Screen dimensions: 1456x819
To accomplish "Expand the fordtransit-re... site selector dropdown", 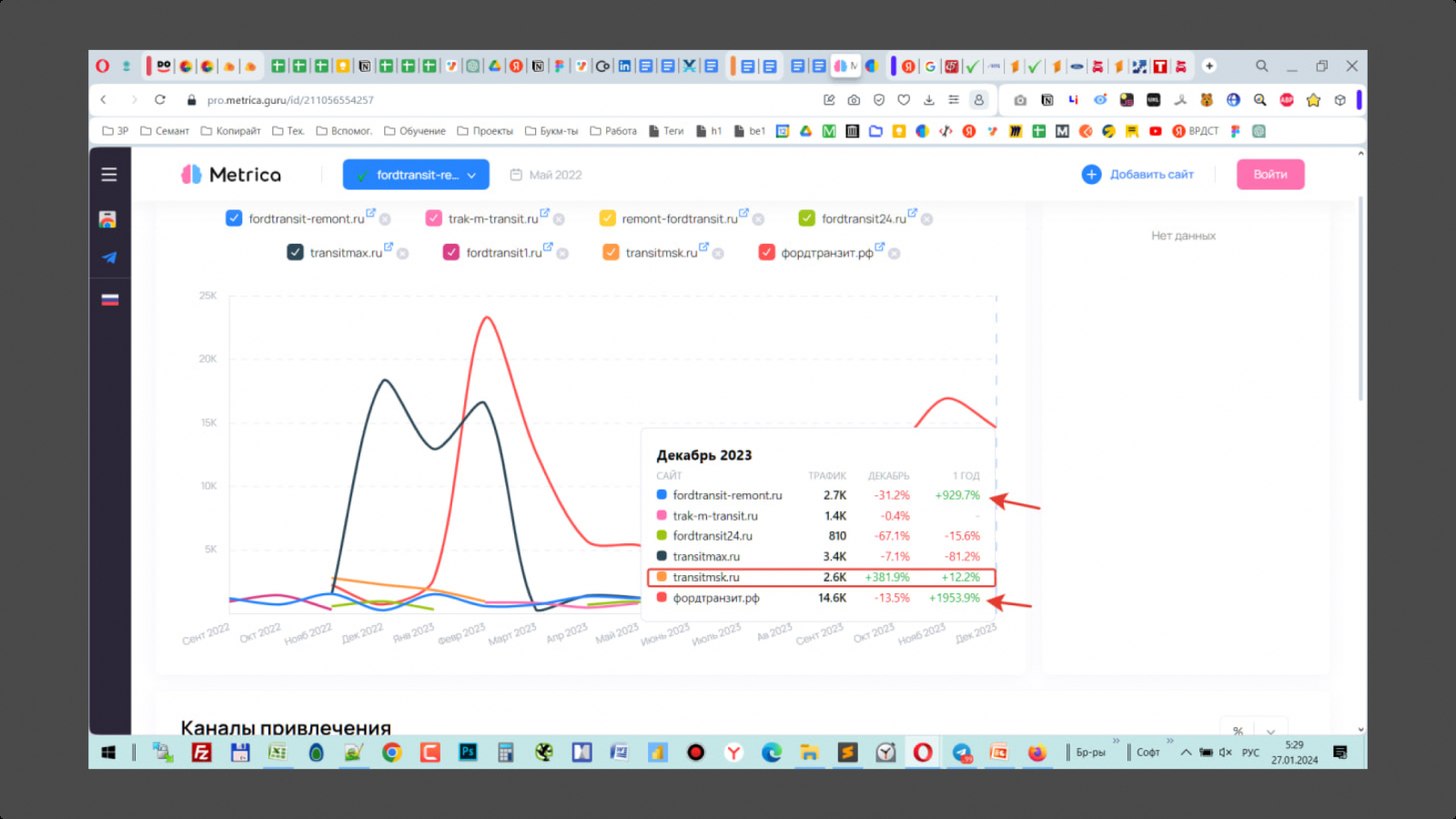I will (416, 175).
